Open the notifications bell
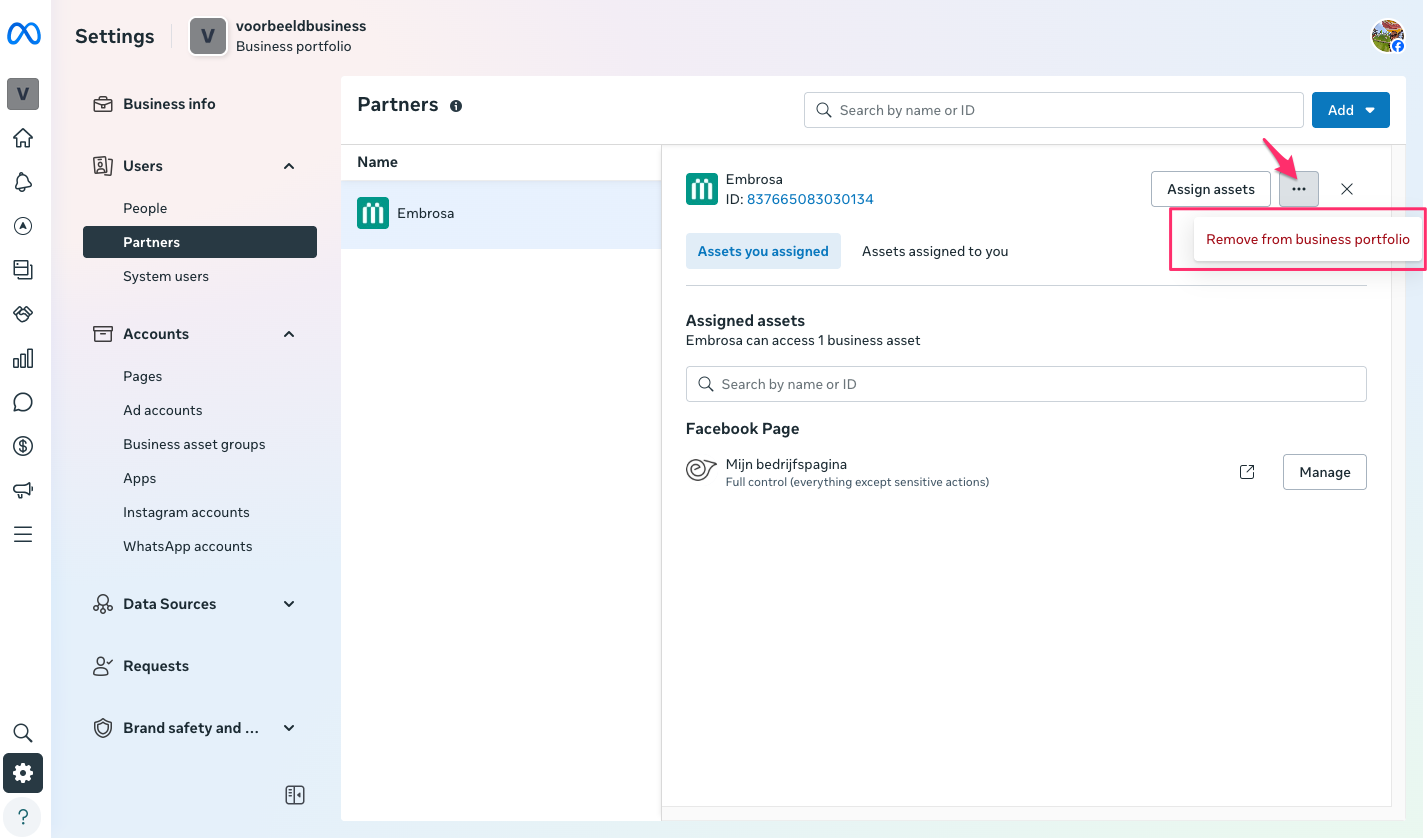Screen dimensions: 1427x838 click(x=23, y=182)
